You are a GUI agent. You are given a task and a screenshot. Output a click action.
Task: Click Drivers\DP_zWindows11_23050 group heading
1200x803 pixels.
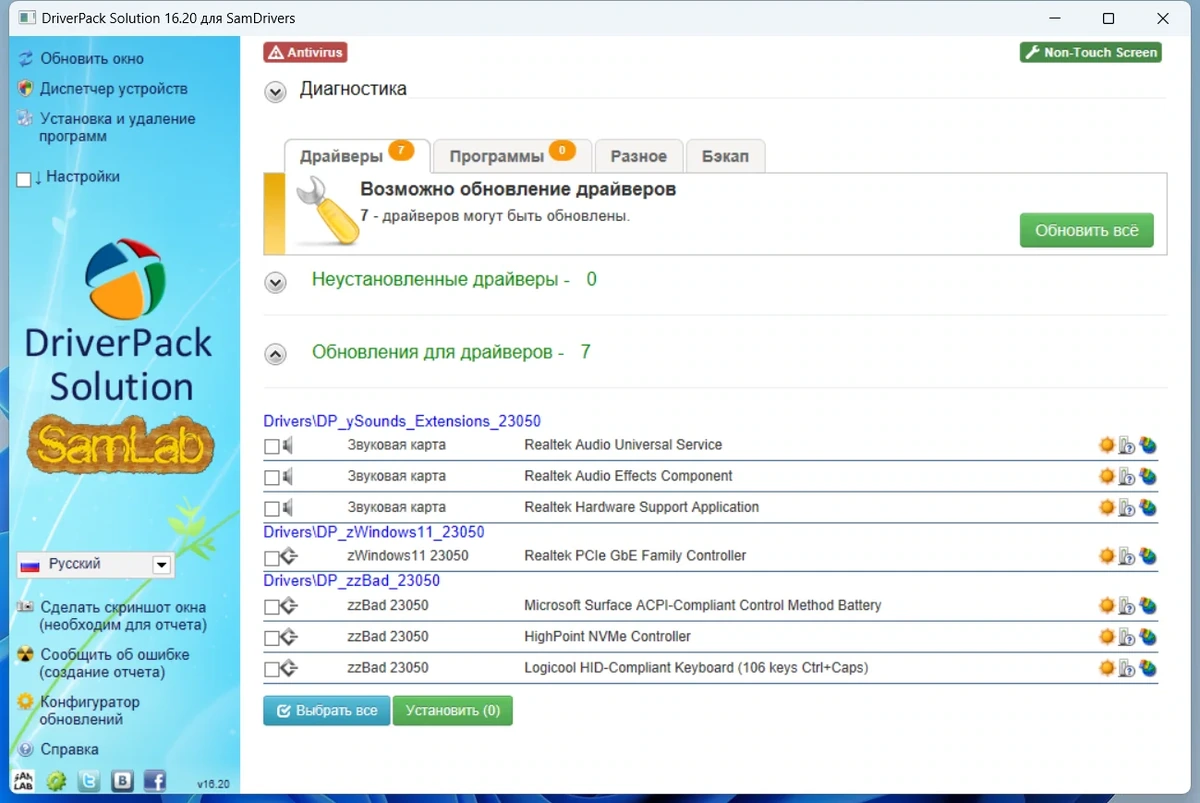[374, 532]
